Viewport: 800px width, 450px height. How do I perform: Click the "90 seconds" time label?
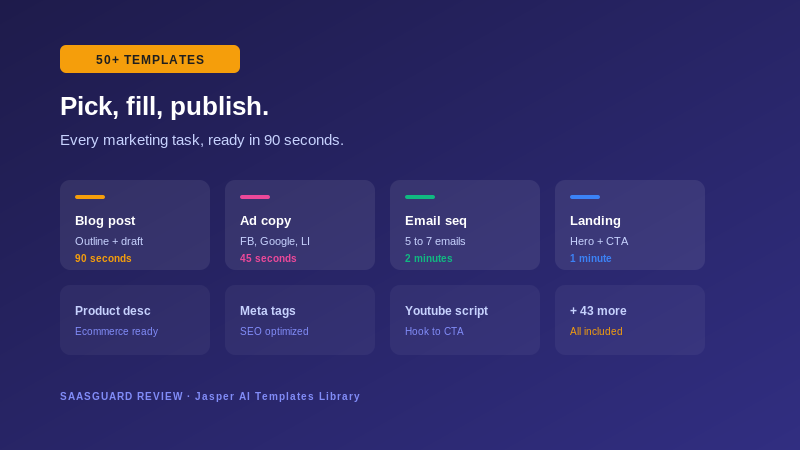click(x=103, y=258)
